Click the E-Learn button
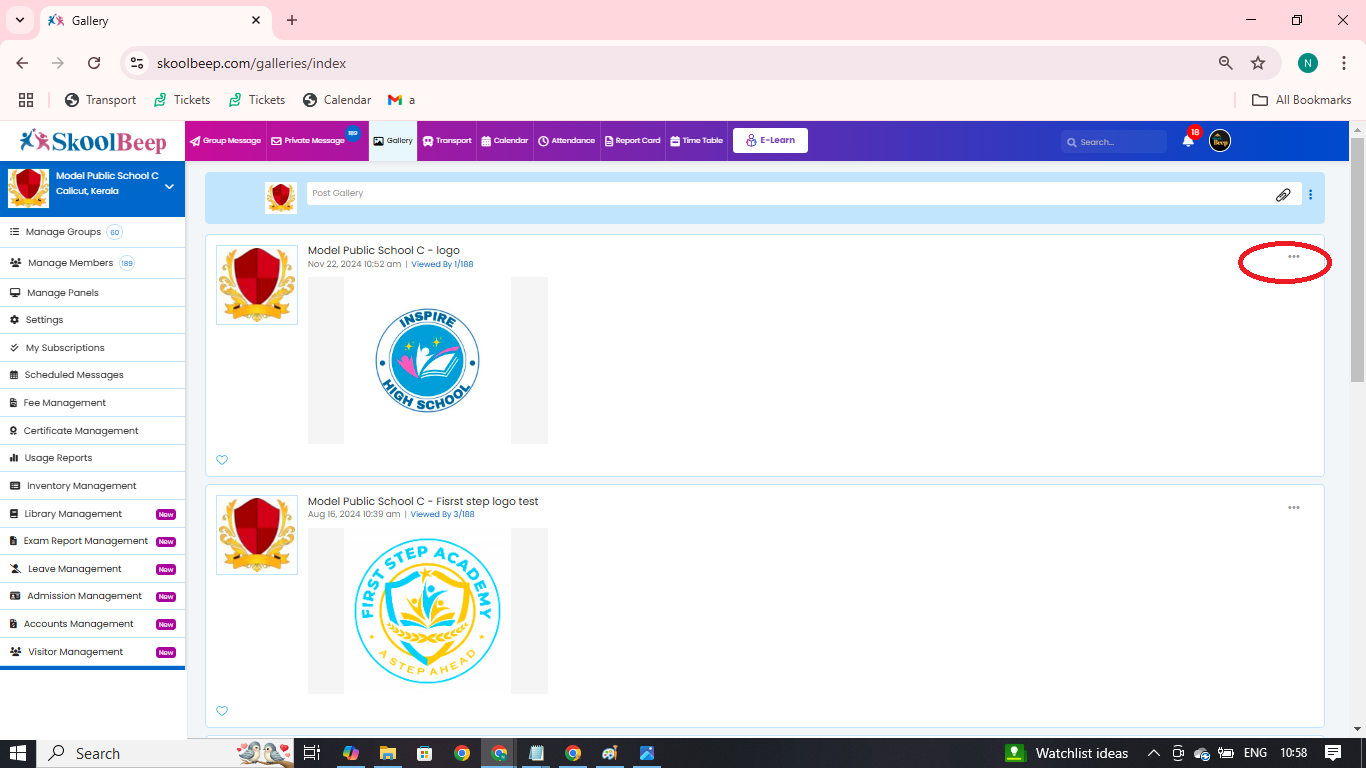 coord(770,141)
